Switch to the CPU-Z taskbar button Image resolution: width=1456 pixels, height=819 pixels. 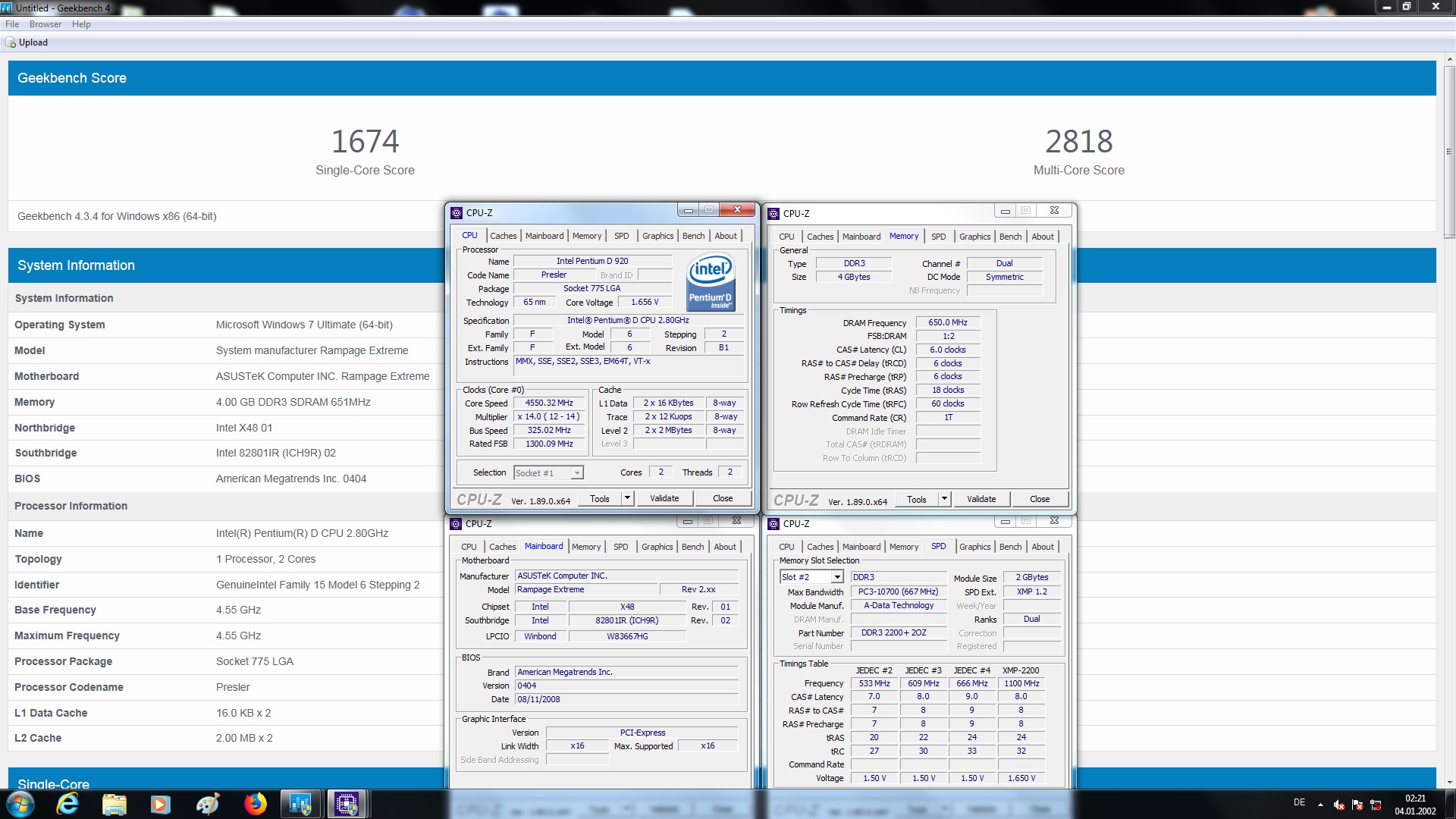click(347, 804)
